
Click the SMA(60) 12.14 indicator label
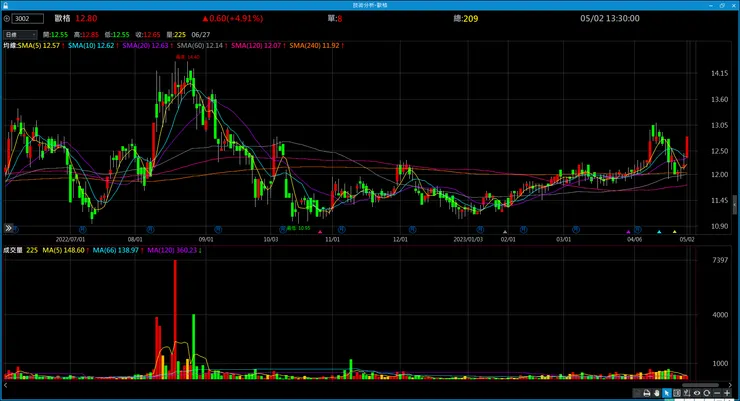coord(200,45)
